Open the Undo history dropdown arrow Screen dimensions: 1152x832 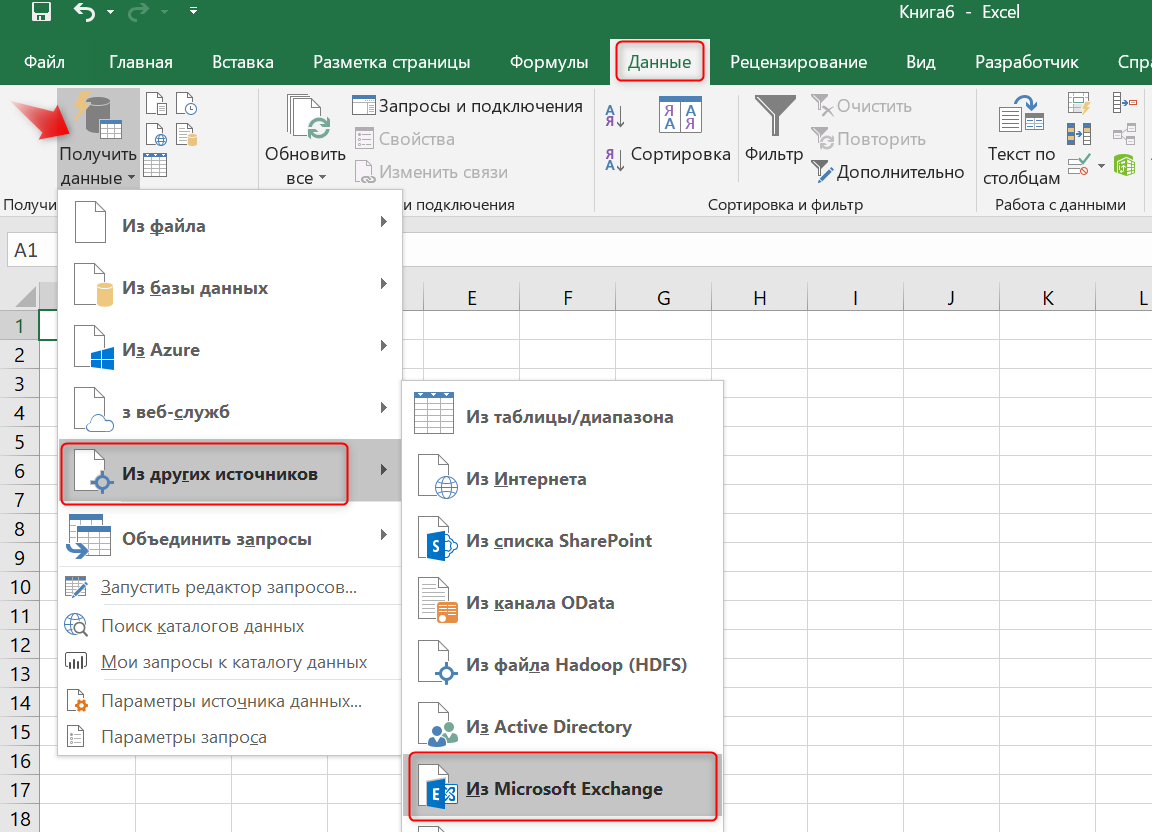tap(110, 12)
